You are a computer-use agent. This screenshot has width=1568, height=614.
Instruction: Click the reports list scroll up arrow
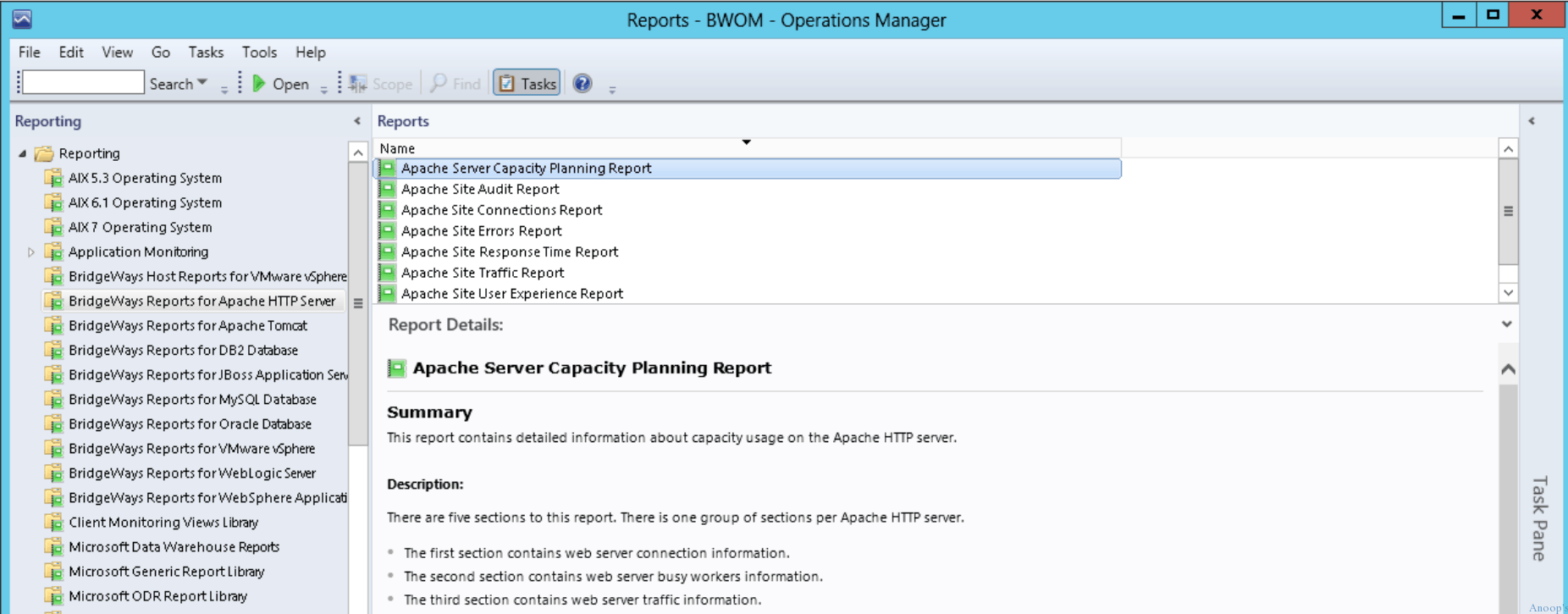click(1508, 148)
